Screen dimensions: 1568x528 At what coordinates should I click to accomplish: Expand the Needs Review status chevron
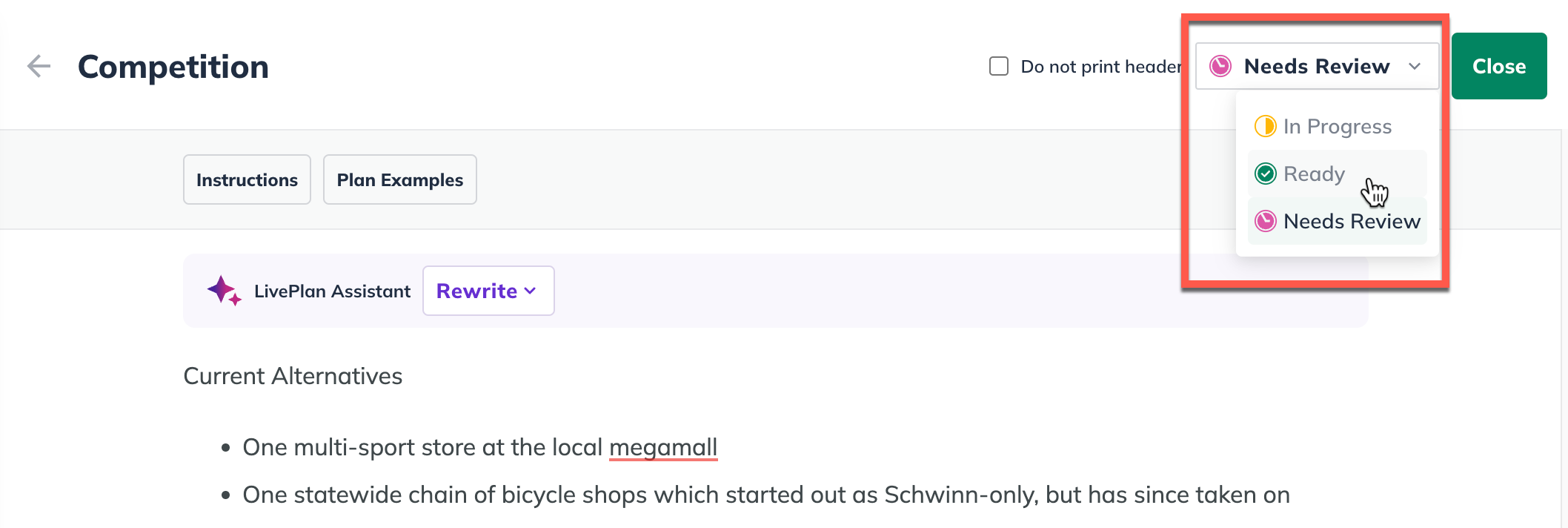point(1415,67)
